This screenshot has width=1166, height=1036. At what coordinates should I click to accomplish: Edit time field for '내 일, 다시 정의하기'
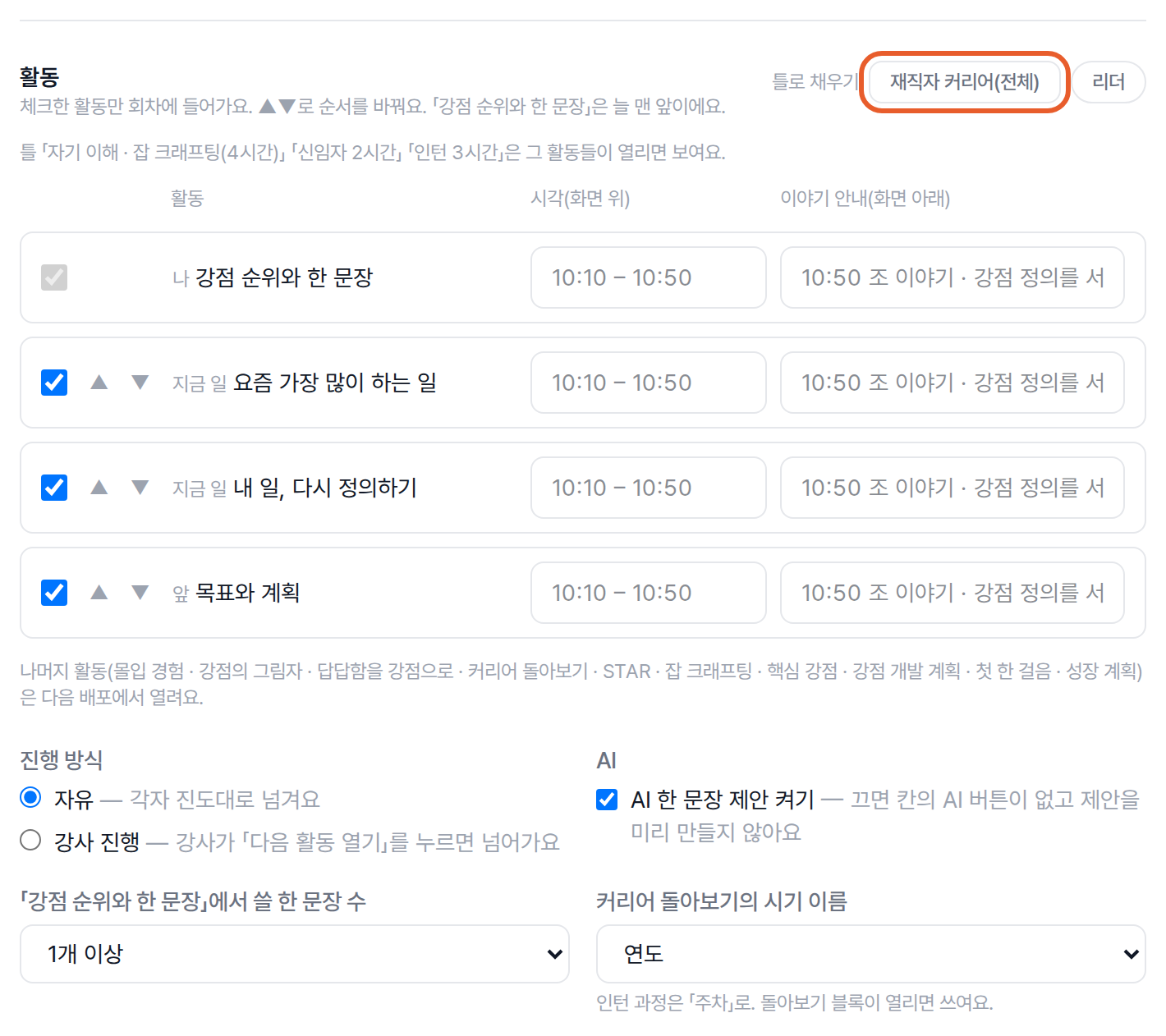(649, 488)
